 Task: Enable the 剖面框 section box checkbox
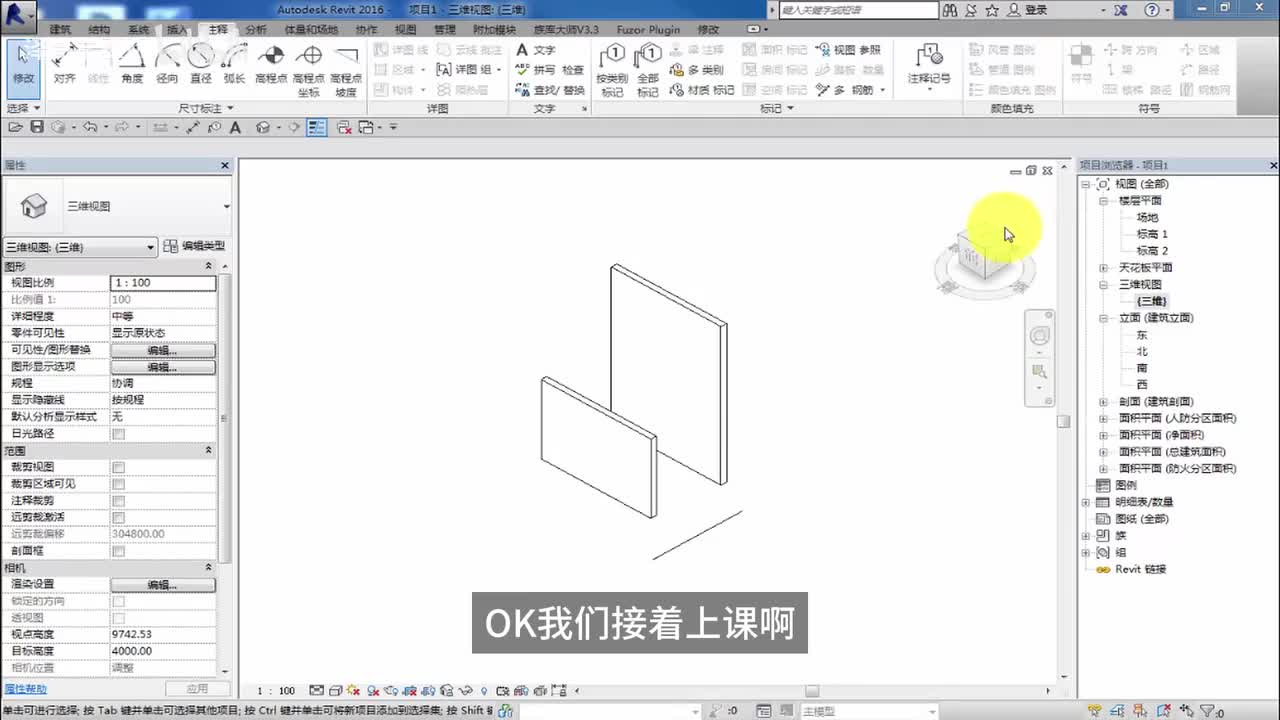[119, 551]
